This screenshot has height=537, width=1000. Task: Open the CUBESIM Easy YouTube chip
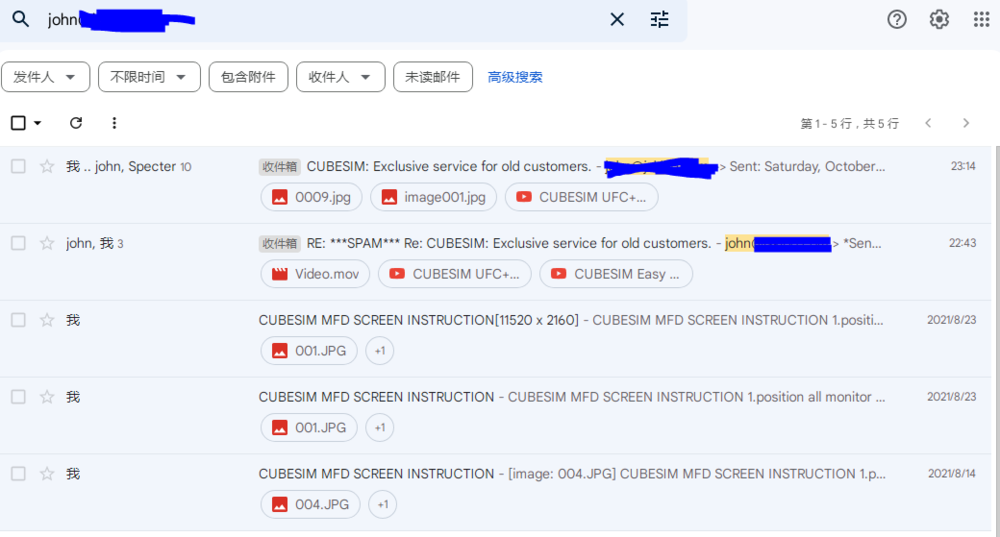[x=615, y=274]
